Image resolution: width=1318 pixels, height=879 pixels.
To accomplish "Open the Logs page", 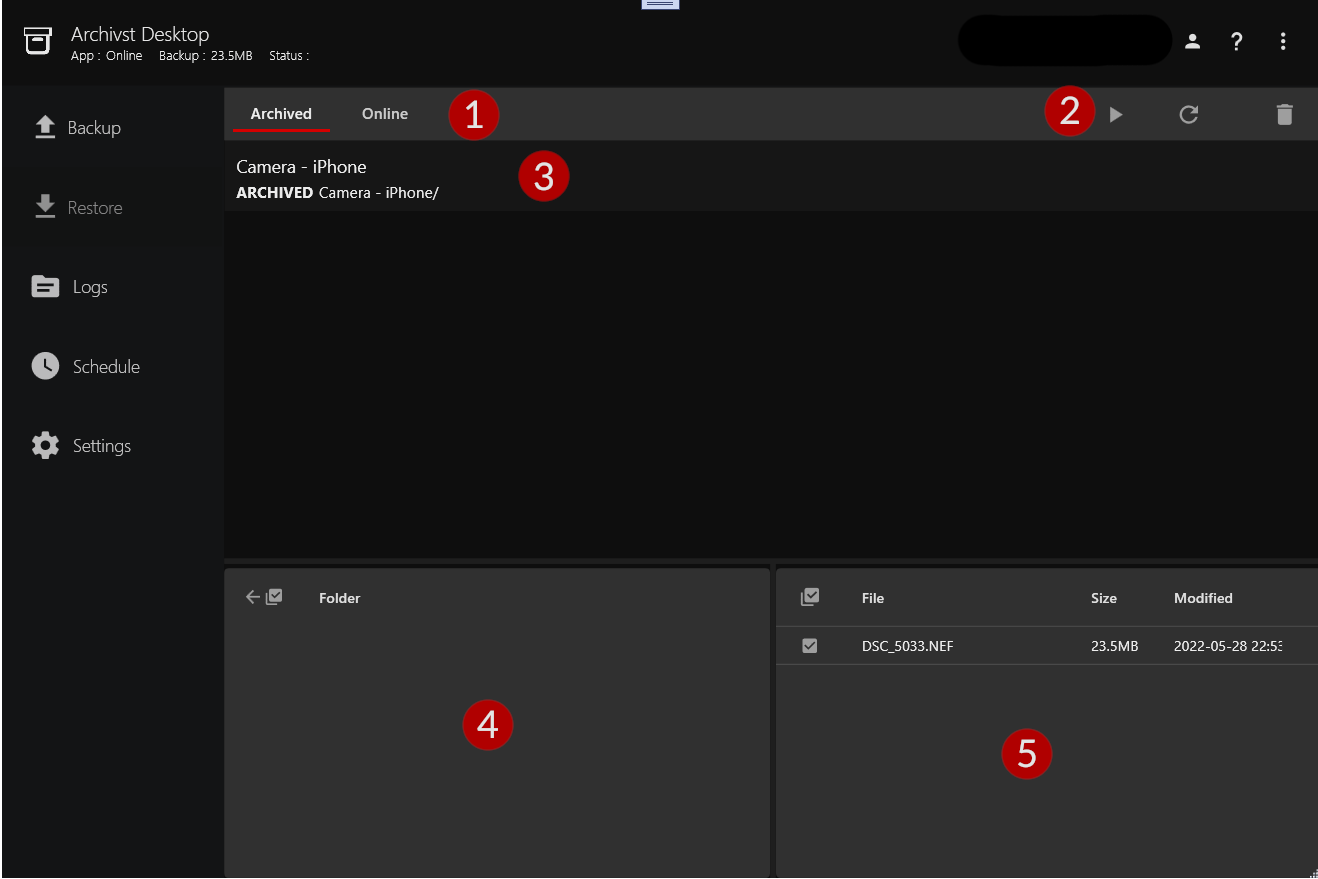I will coord(70,287).
